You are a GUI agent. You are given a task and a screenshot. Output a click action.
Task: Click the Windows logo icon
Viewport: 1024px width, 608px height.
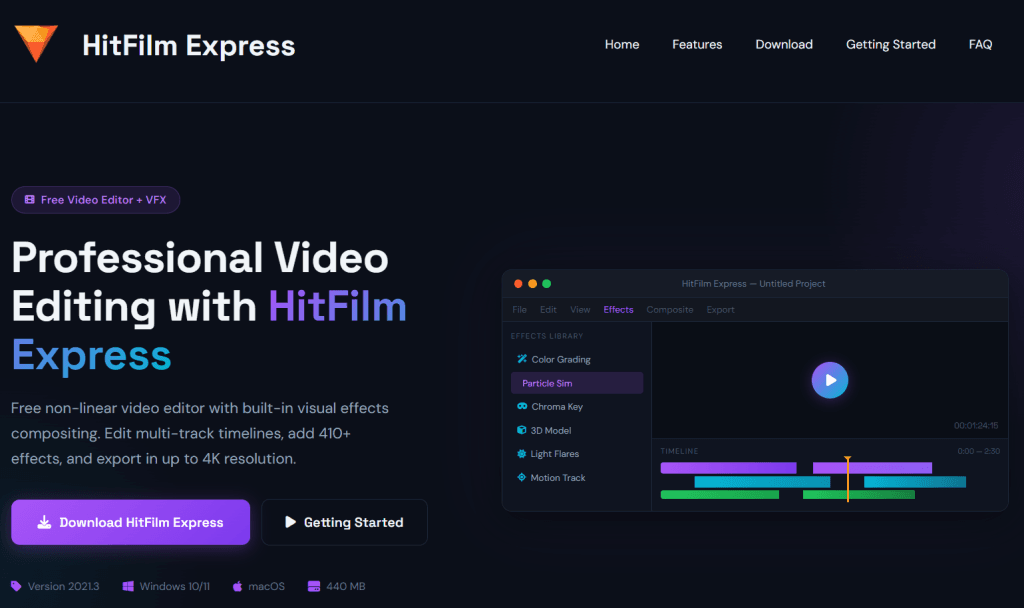tap(128, 586)
